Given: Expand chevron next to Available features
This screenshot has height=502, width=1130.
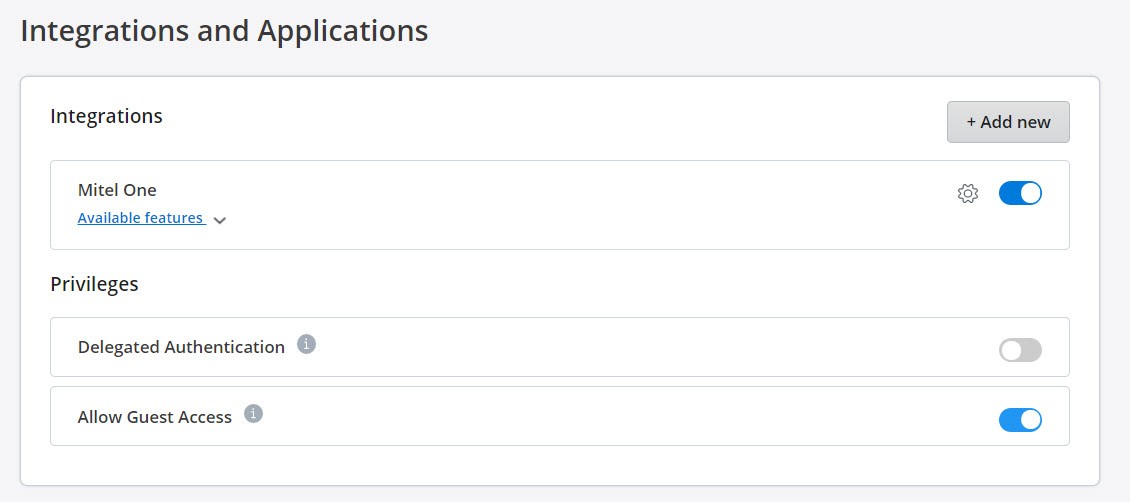Looking at the screenshot, I should click(220, 220).
